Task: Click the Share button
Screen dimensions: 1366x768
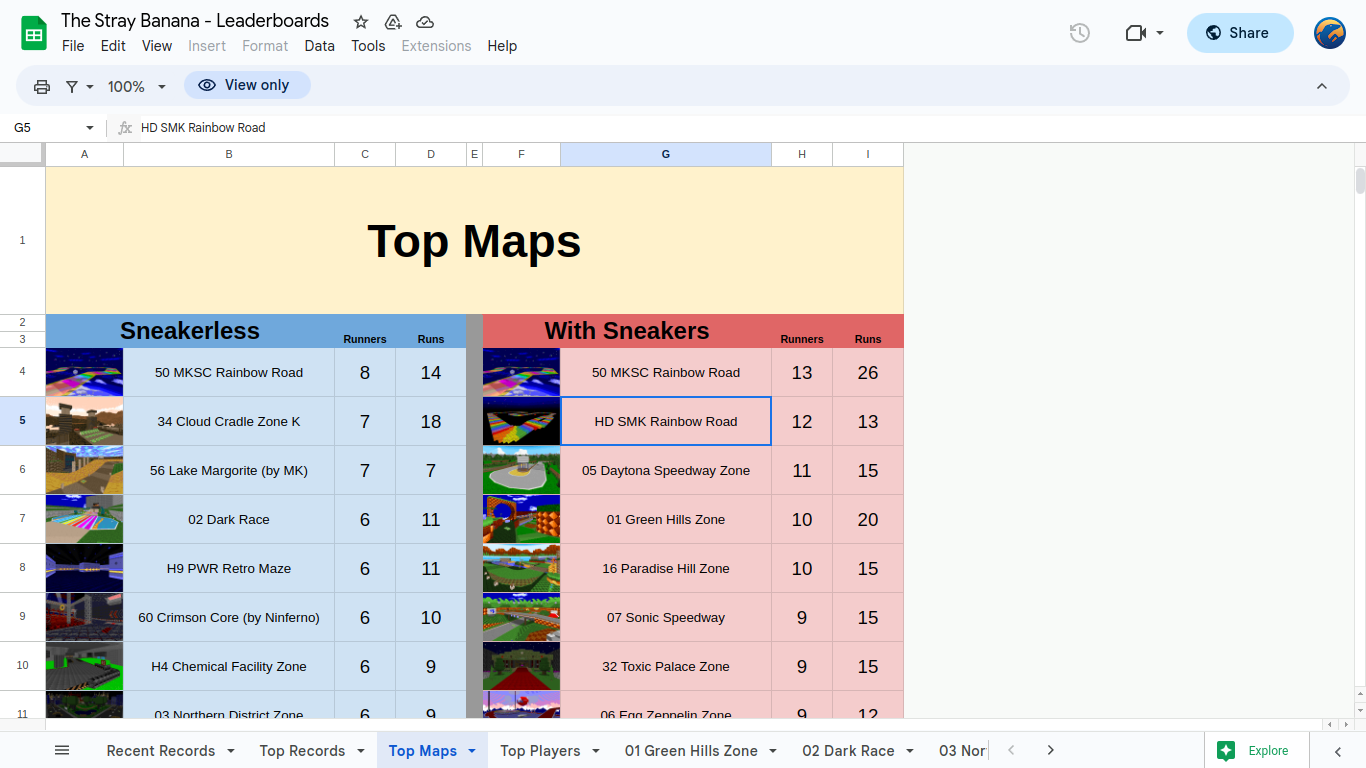Action: (x=1237, y=33)
